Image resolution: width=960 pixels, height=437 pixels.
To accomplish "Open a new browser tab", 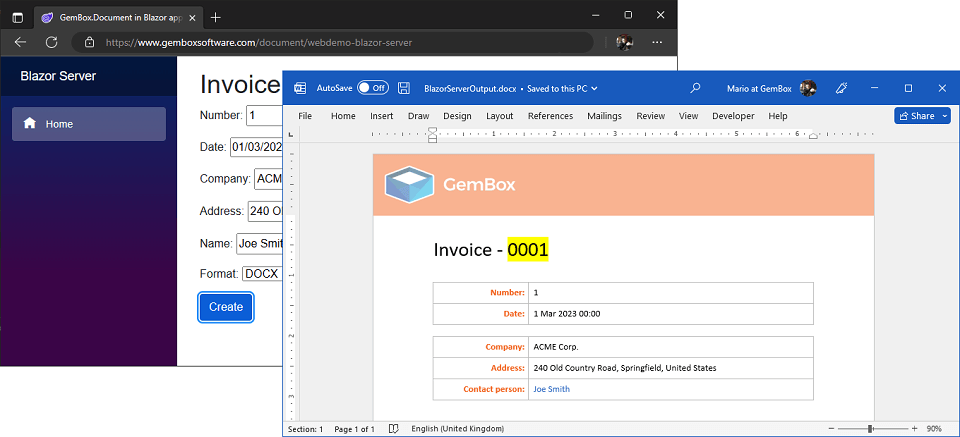I will 216,17.
